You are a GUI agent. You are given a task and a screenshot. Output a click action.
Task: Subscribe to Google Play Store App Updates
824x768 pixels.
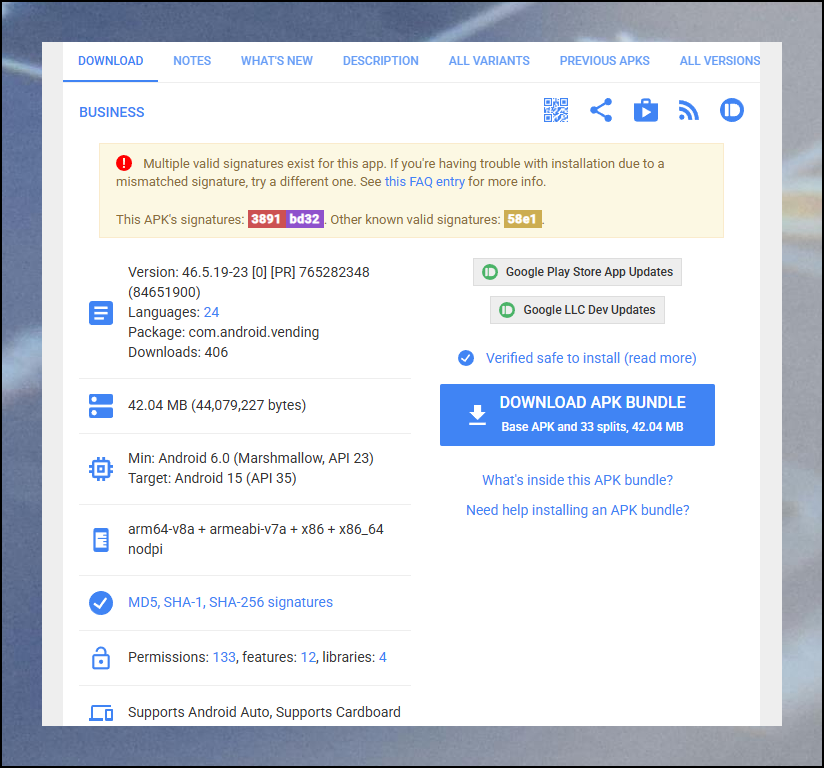click(577, 272)
